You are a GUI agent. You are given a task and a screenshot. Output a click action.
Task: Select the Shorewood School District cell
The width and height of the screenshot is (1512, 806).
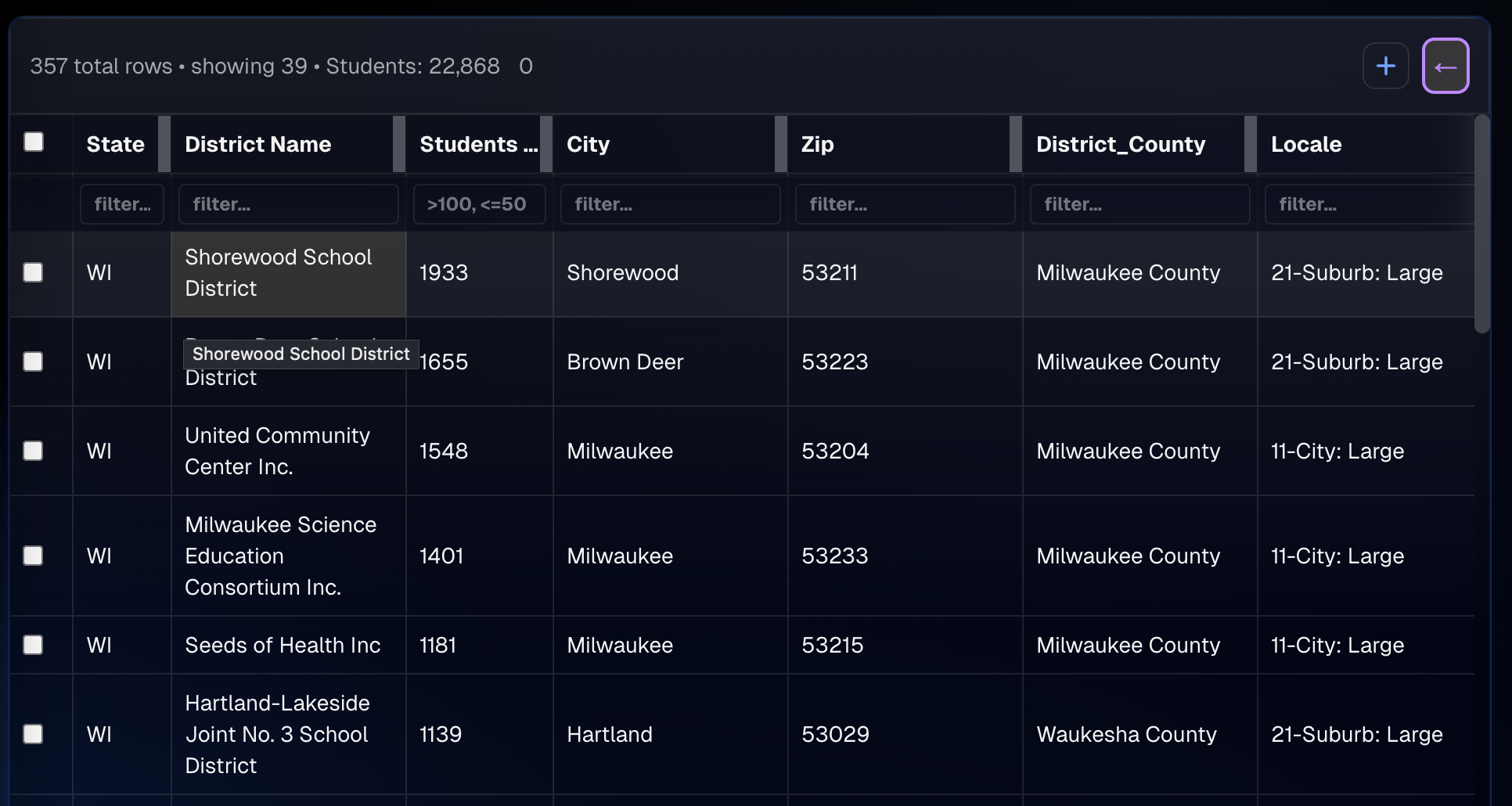[288, 272]
